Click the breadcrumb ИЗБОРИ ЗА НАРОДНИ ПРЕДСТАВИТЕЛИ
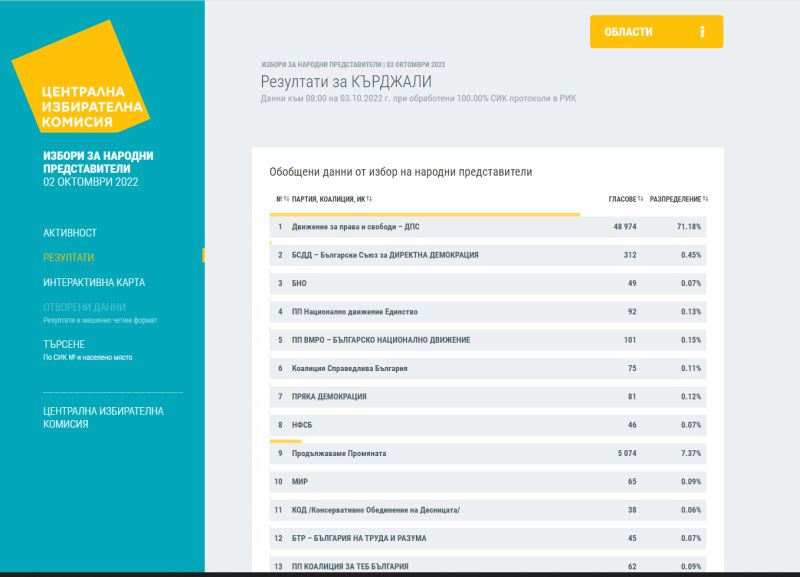Image resolution: width=800 pixels, height=577 pixels. point(321,65)
